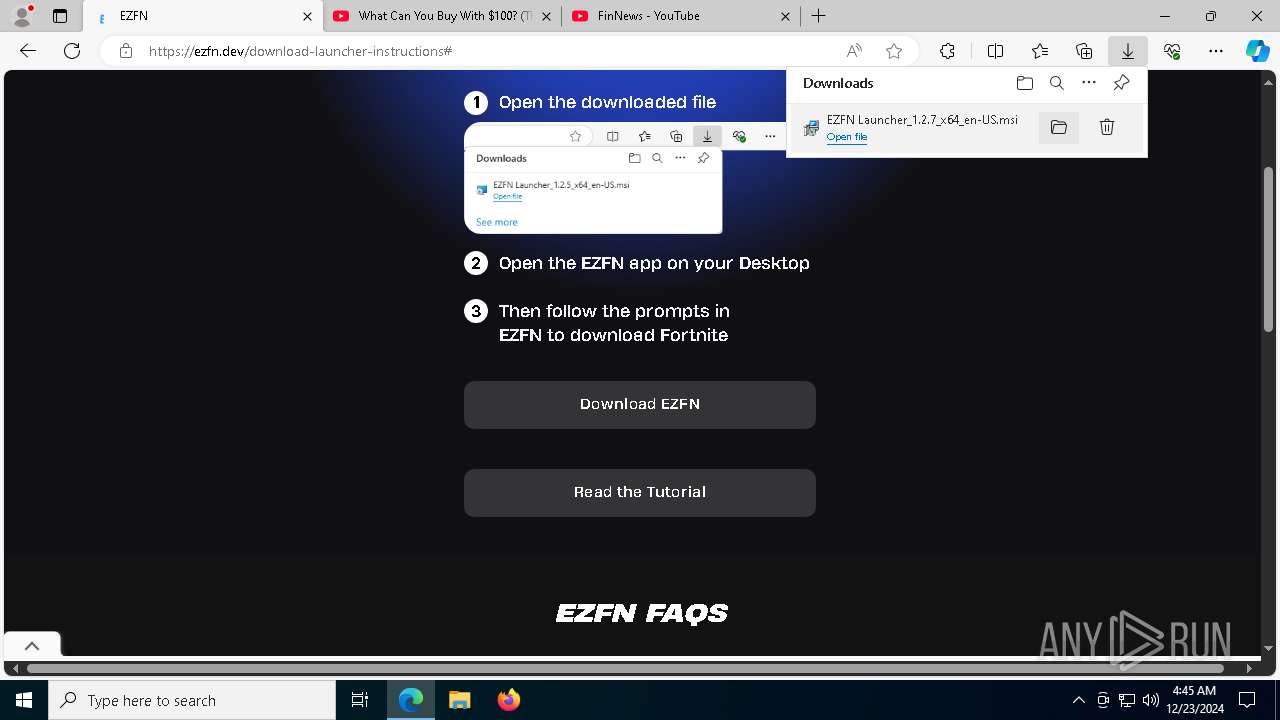
Task: Open the tab actions menu icon
Action: [60, 16]
